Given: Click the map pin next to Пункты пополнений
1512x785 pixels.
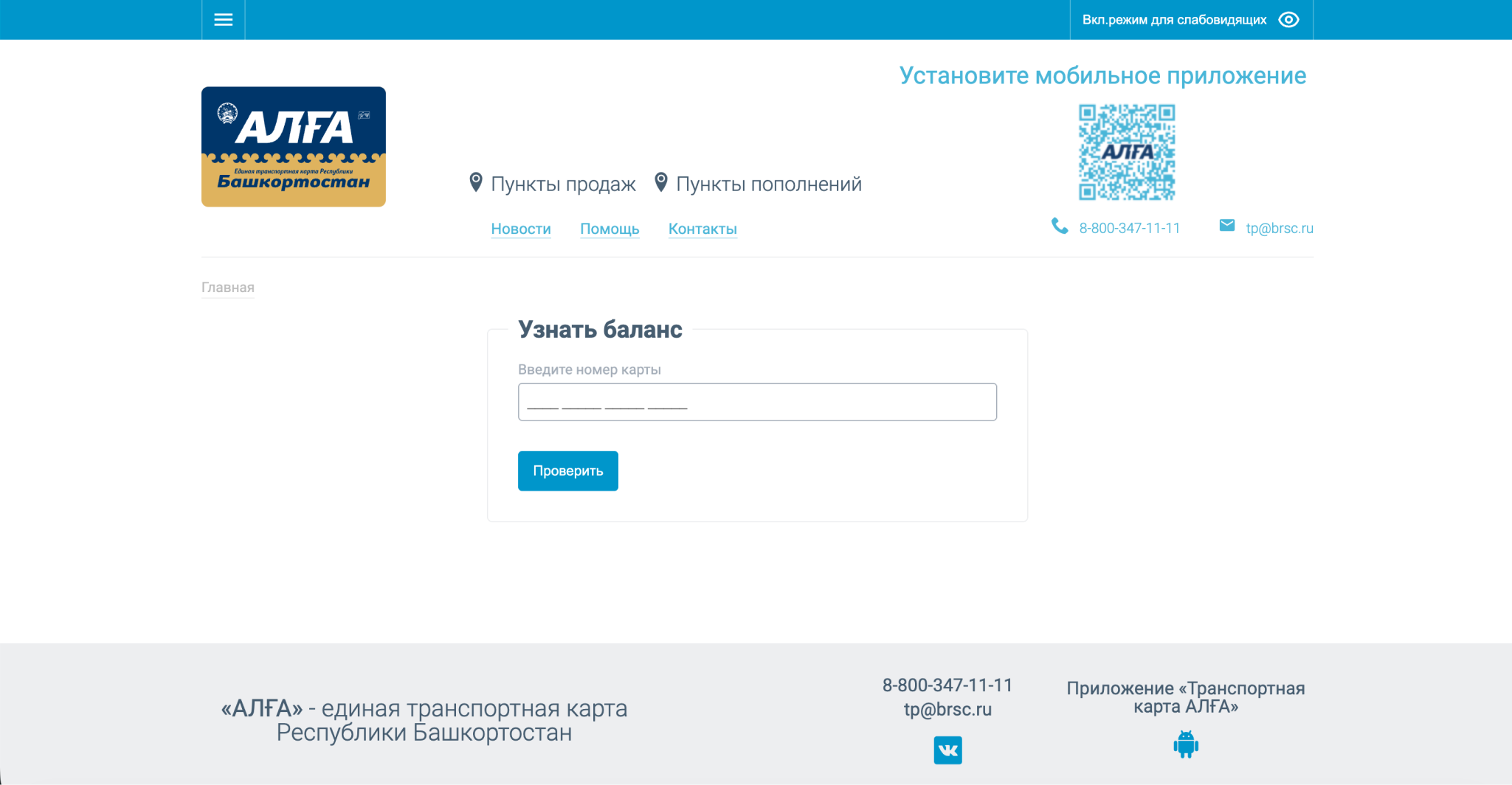Looking at the screenshot, I should click(x=661, y=183).
